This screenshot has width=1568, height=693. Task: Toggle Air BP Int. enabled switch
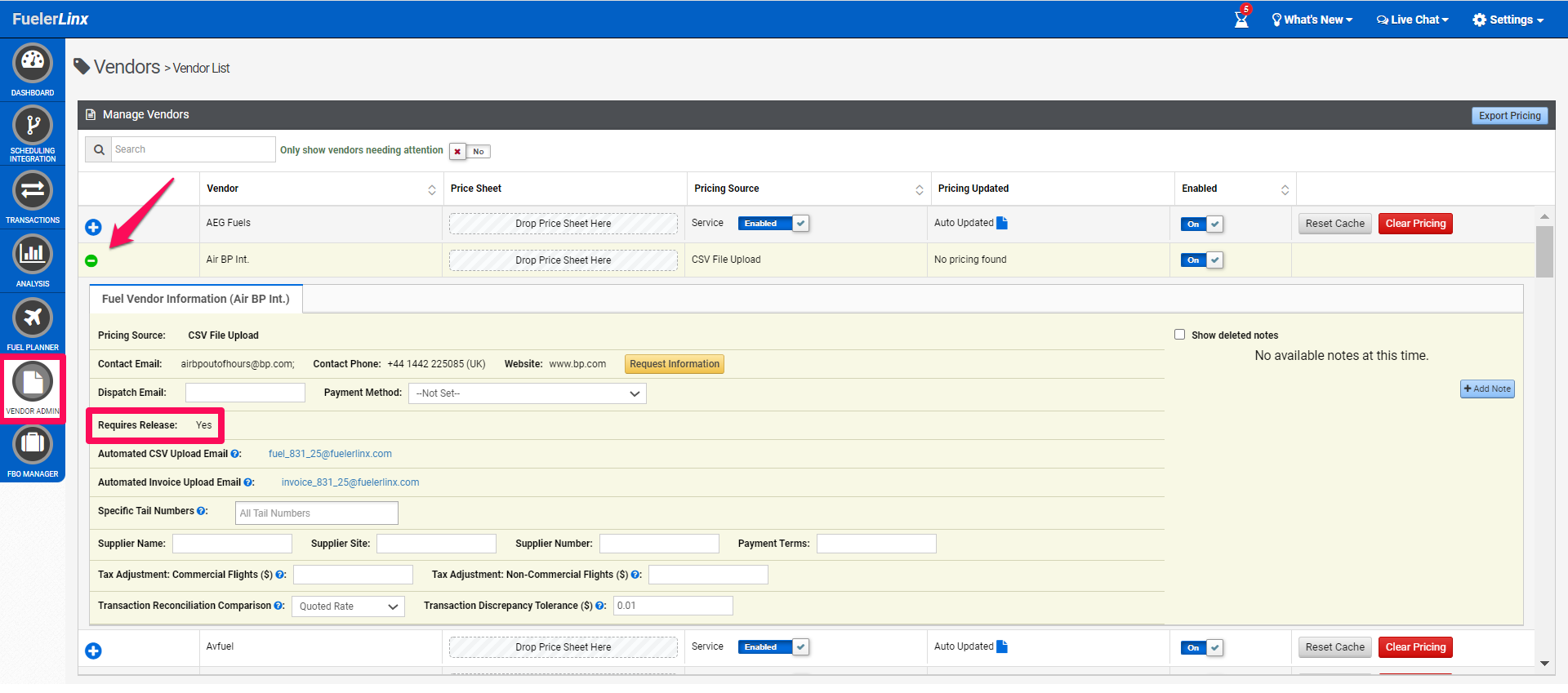1201,260
